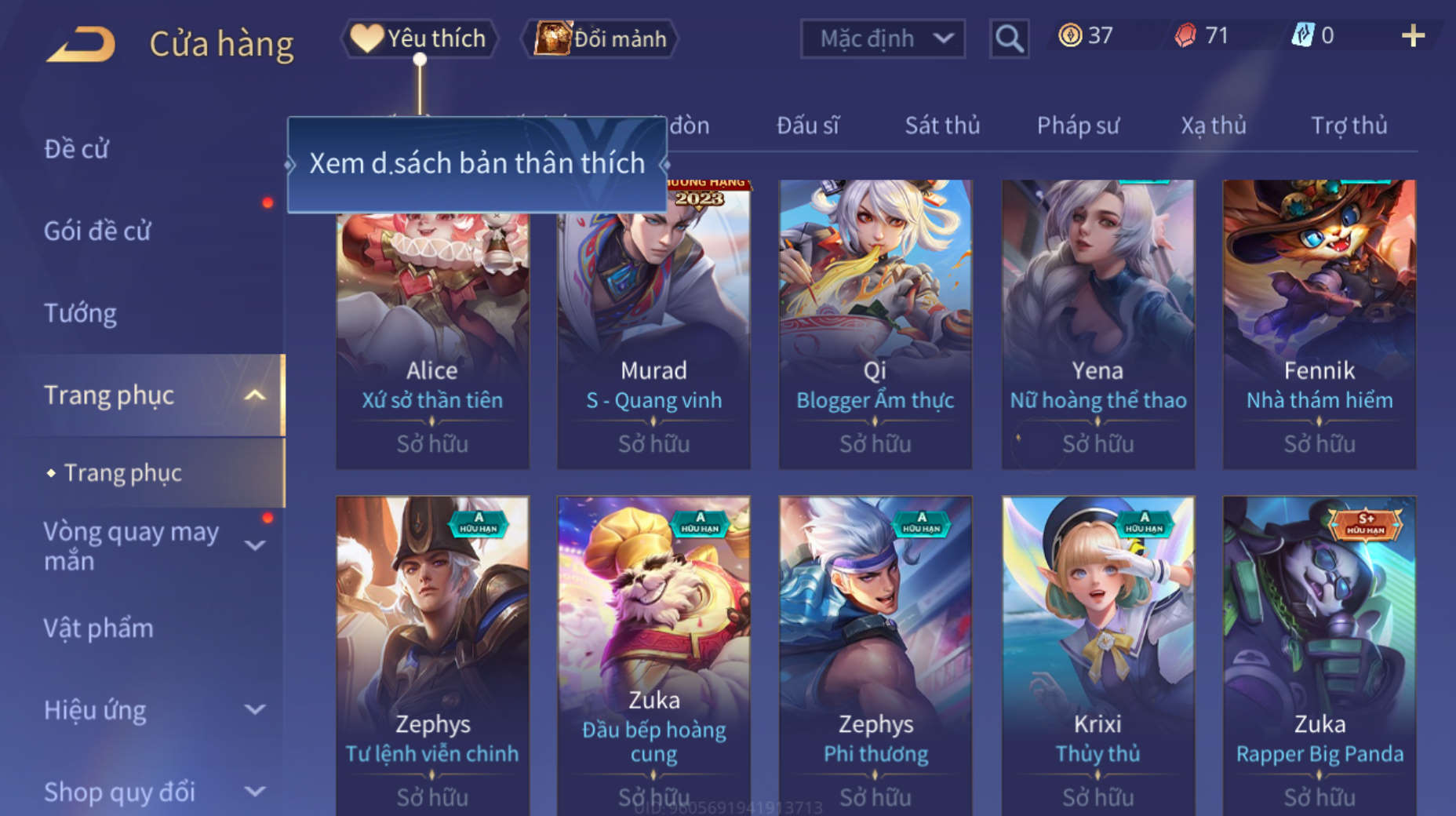
Task: Open Đổi mảnh chest exchange
Action: coord(601,38)
